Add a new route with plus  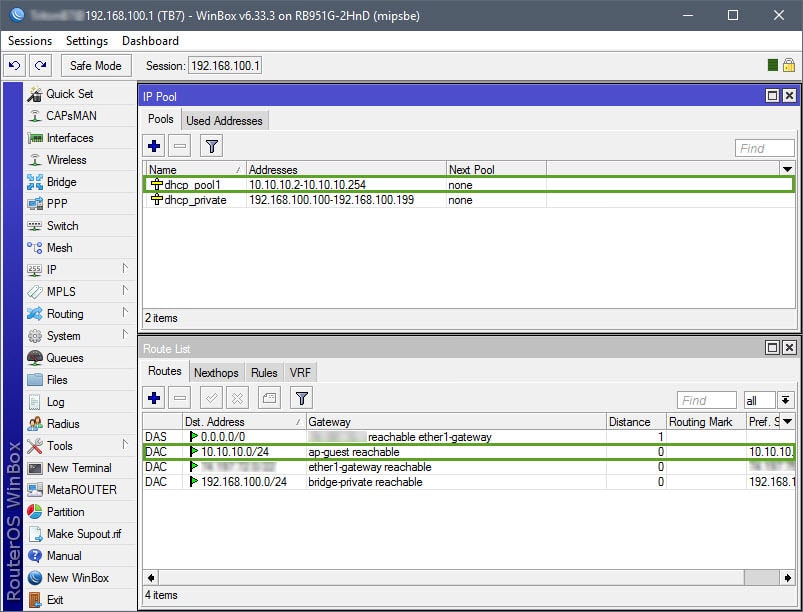pos(154,398)
